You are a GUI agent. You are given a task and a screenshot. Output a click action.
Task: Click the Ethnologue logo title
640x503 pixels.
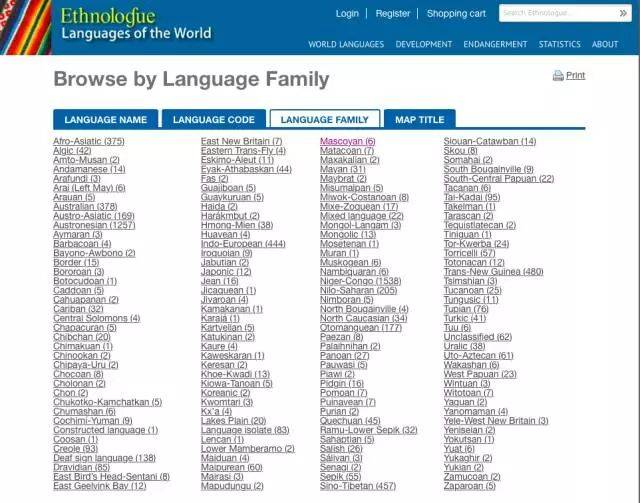108,17
